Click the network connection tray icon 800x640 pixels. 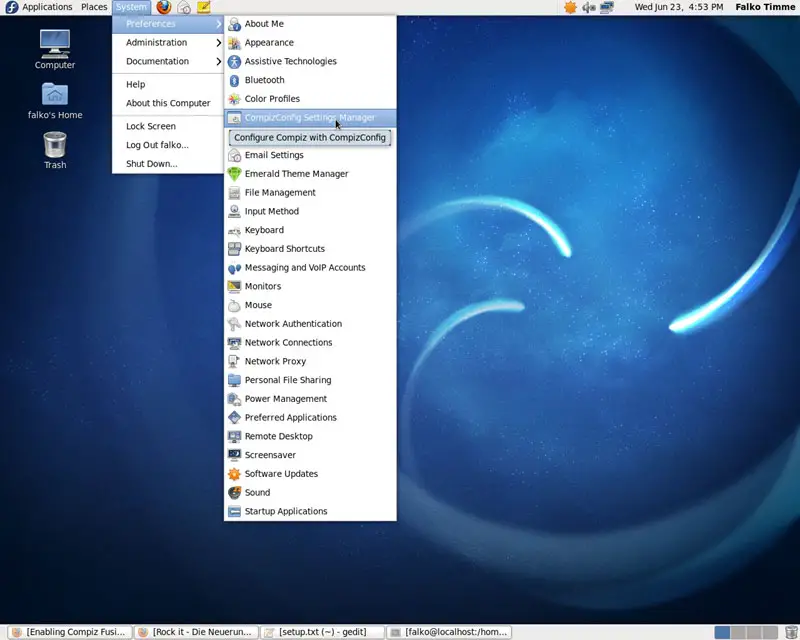(607, 7)
